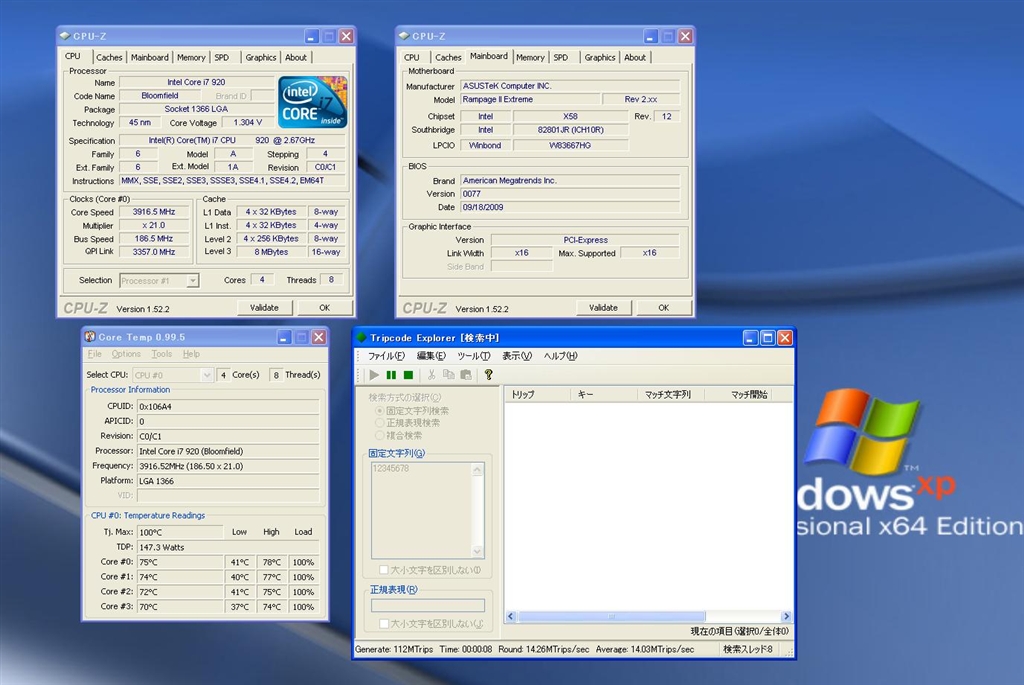Open help via the question mark icon
Screen dimensions: 1024x685
(488, 375)
